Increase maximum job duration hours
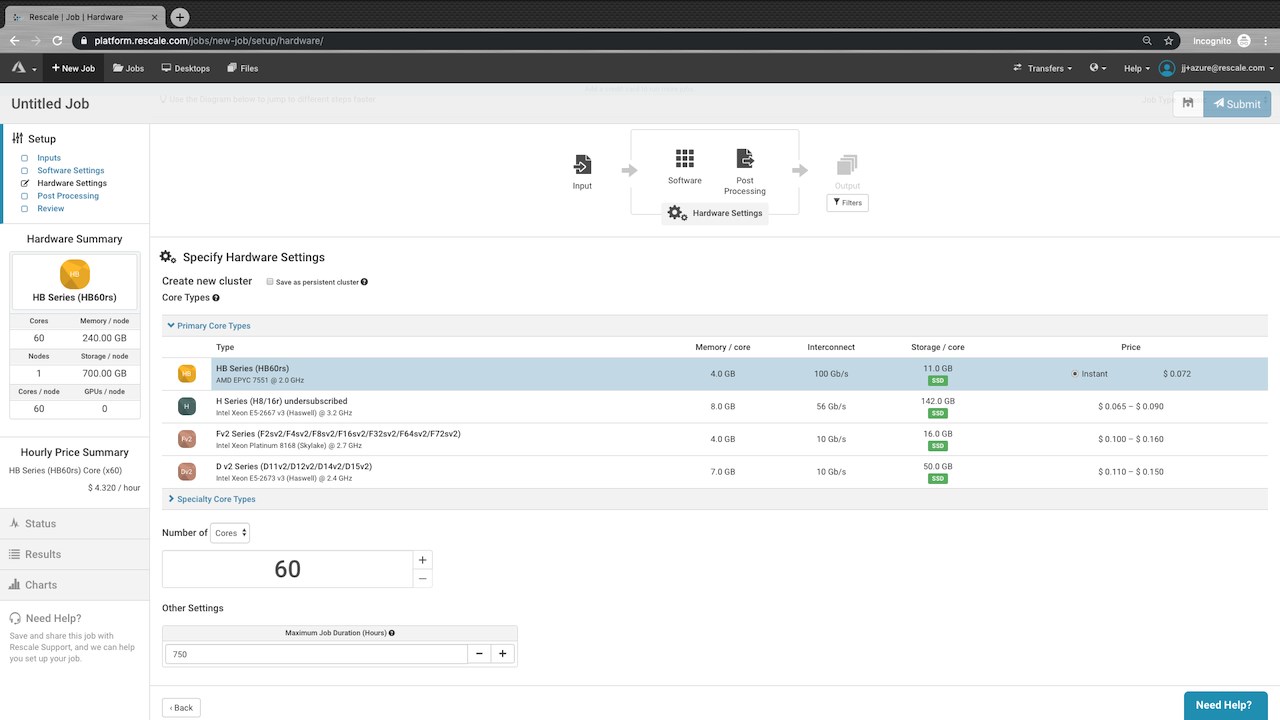Viewport: 1280px width, 720px height. 502,654
